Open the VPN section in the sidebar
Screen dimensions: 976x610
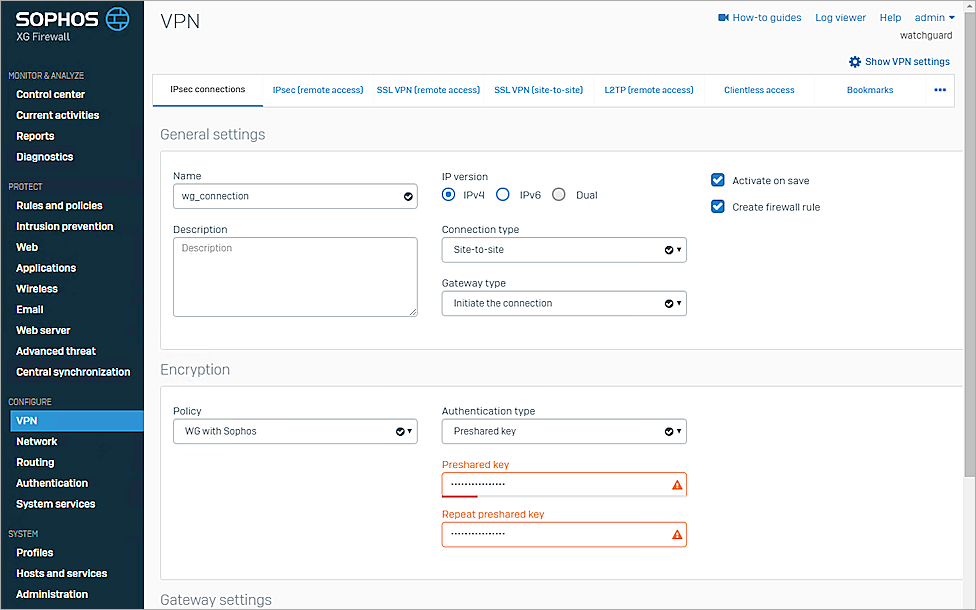pyautogui.click(x=27, y=420)
